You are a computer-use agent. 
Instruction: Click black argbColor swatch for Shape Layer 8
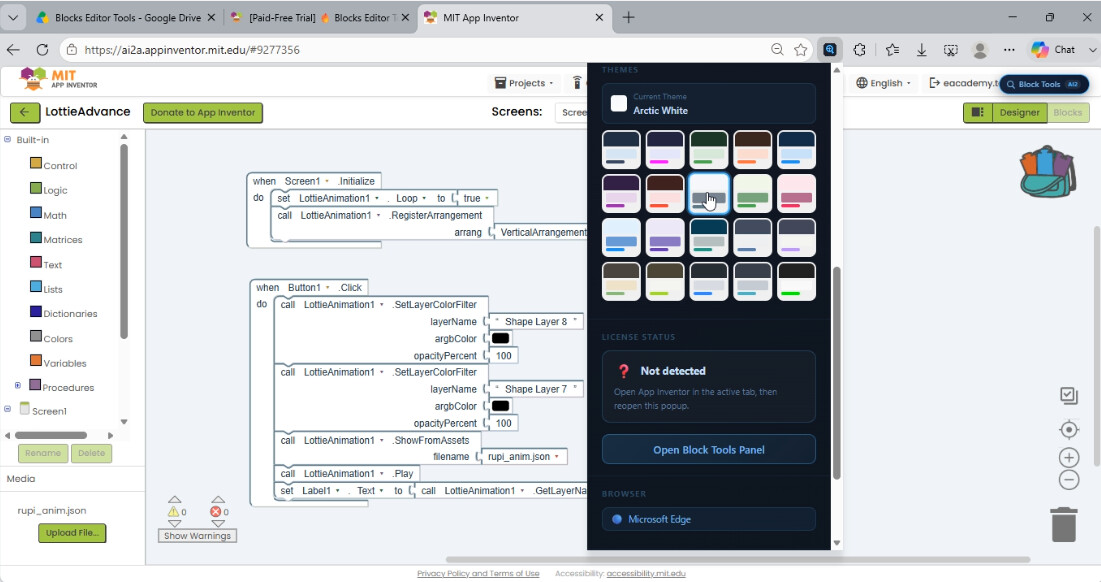pos(500,338)
